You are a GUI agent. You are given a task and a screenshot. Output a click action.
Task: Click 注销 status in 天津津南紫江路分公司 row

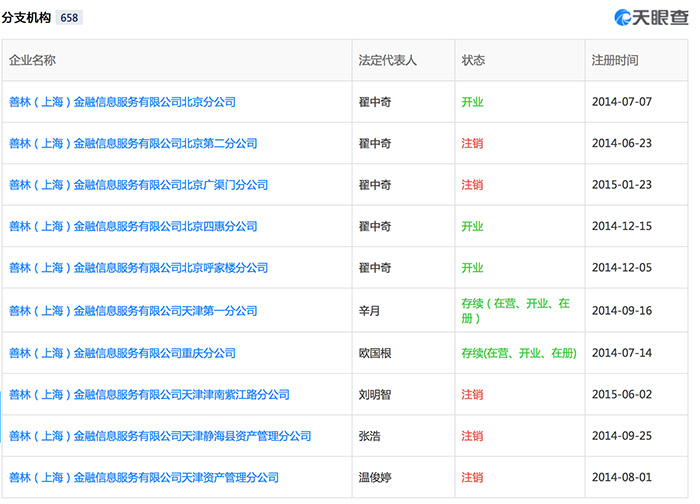[x=472, y=395]
